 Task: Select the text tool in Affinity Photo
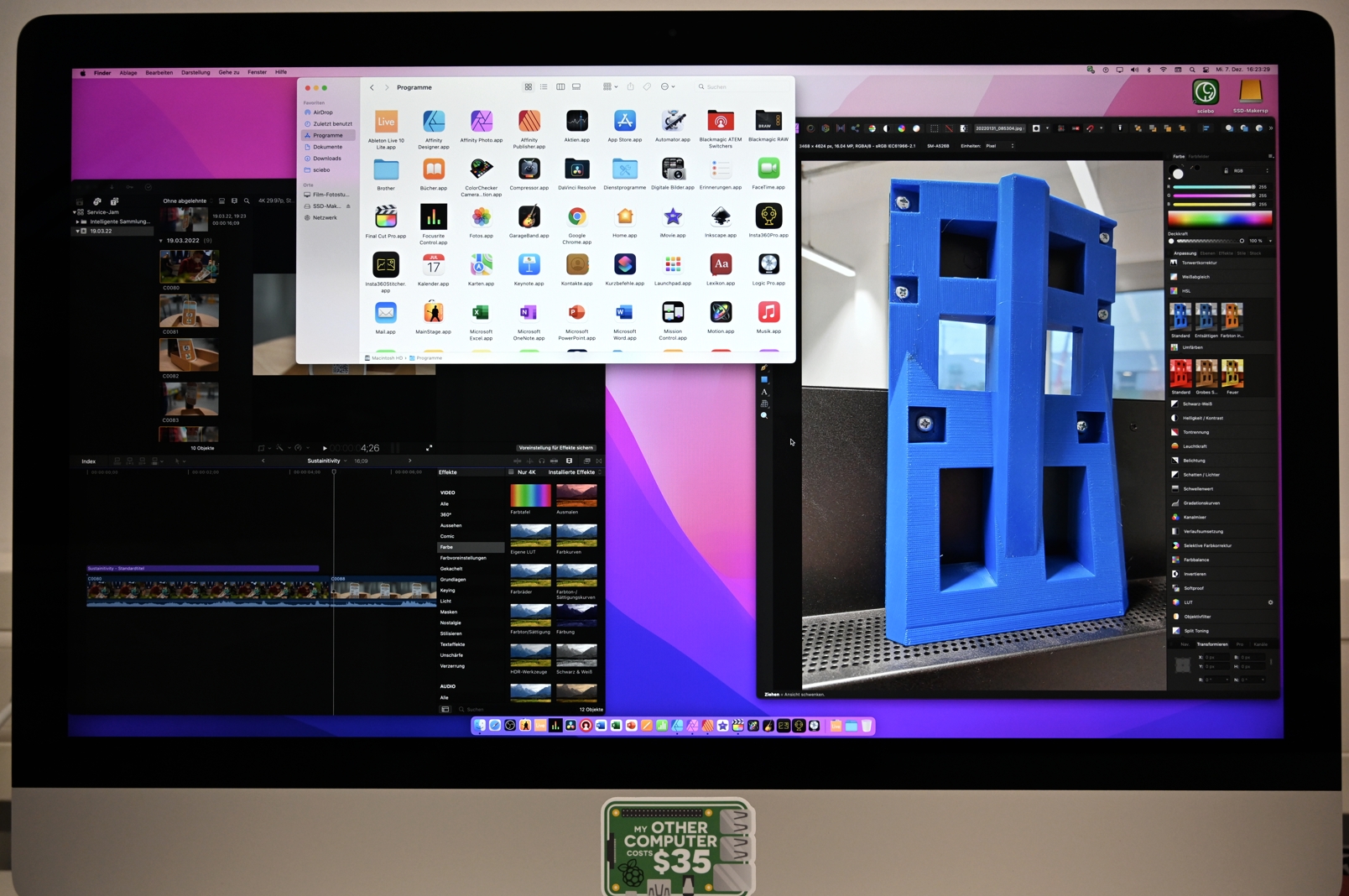coord(764,392)
